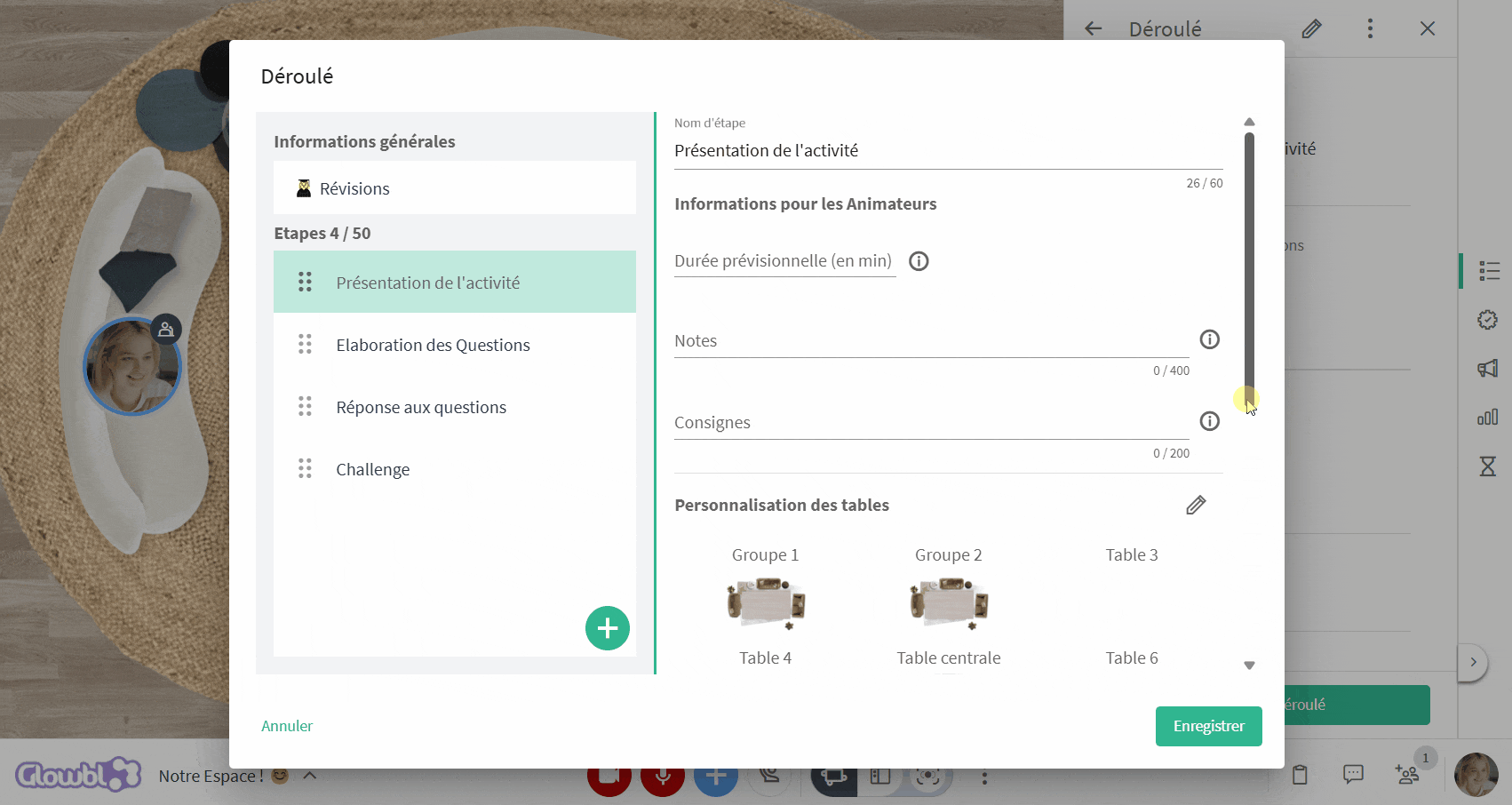Click into the Consignes field
The height and width of the screenshot is (805, 1512).
point(931,422)
